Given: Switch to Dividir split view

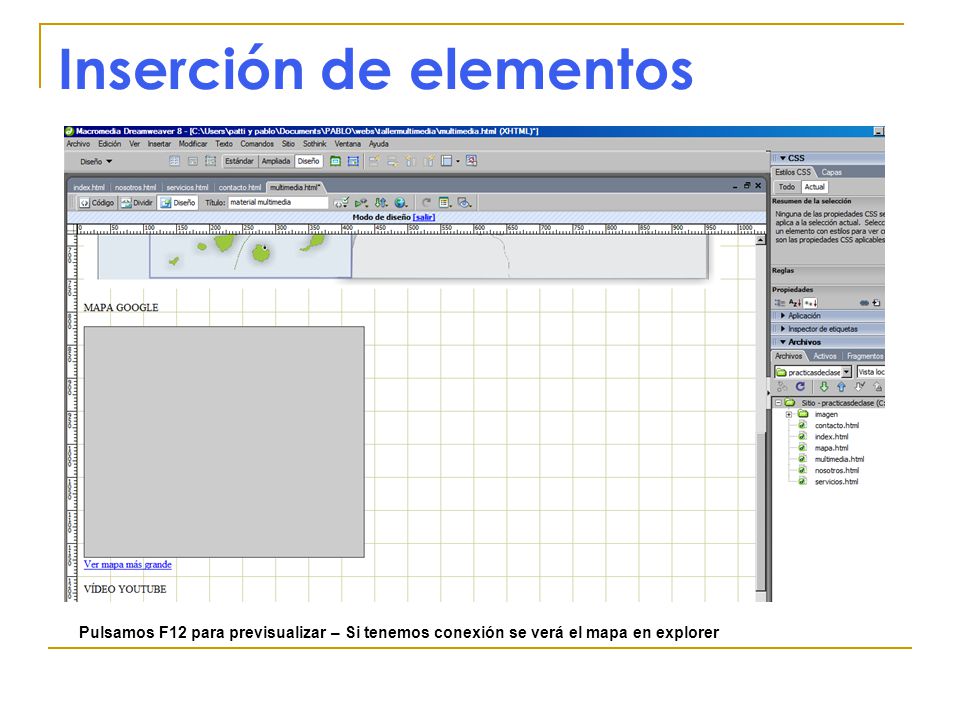Looking at the screenshot, I should click(137, 203).
